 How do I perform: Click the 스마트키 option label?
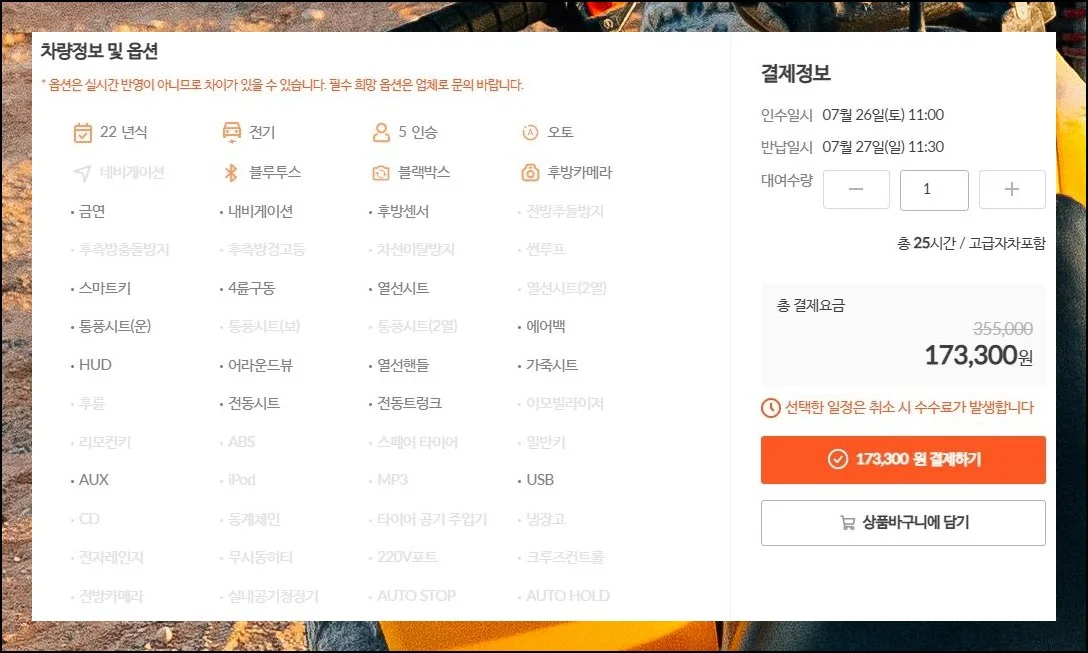pos(105,289)
